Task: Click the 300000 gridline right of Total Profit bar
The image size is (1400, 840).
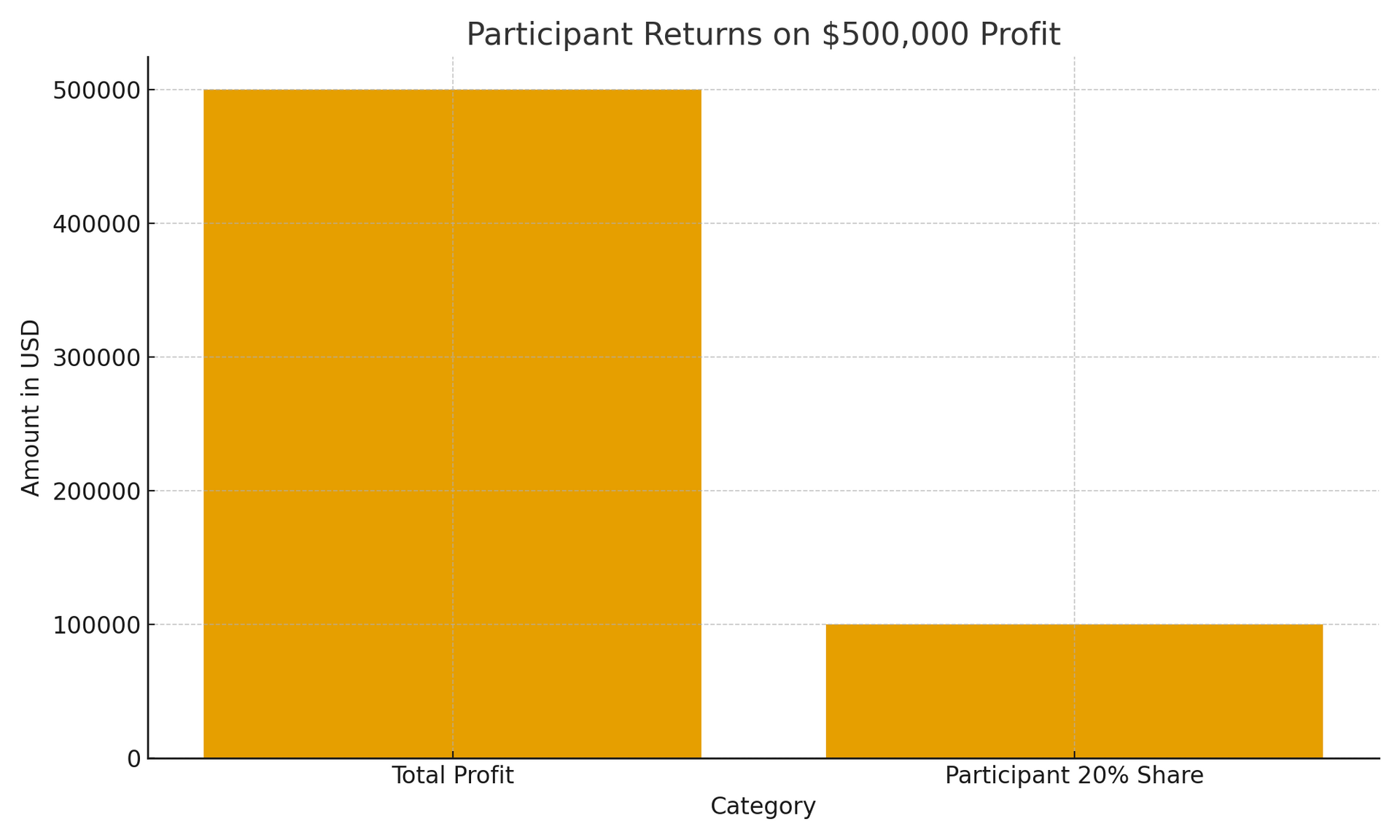Action: coord(948,357)
